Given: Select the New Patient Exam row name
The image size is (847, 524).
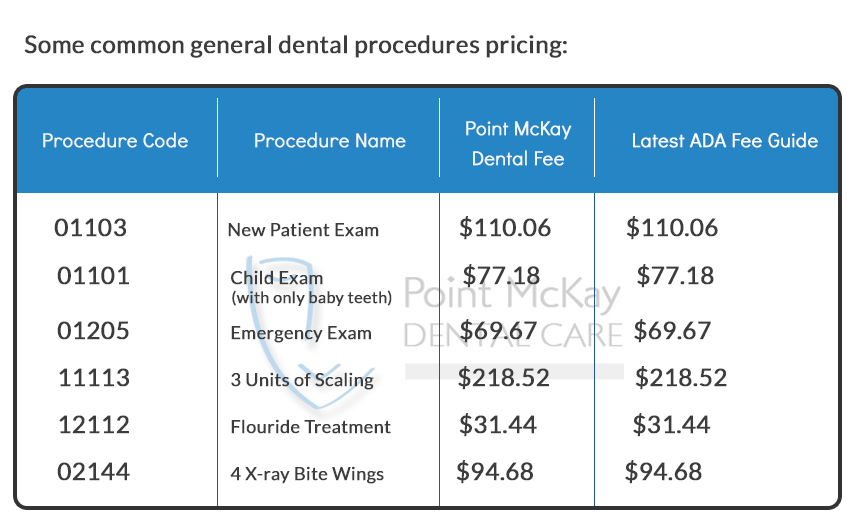Looking at the screenshot, I should (x=303, y=230).
